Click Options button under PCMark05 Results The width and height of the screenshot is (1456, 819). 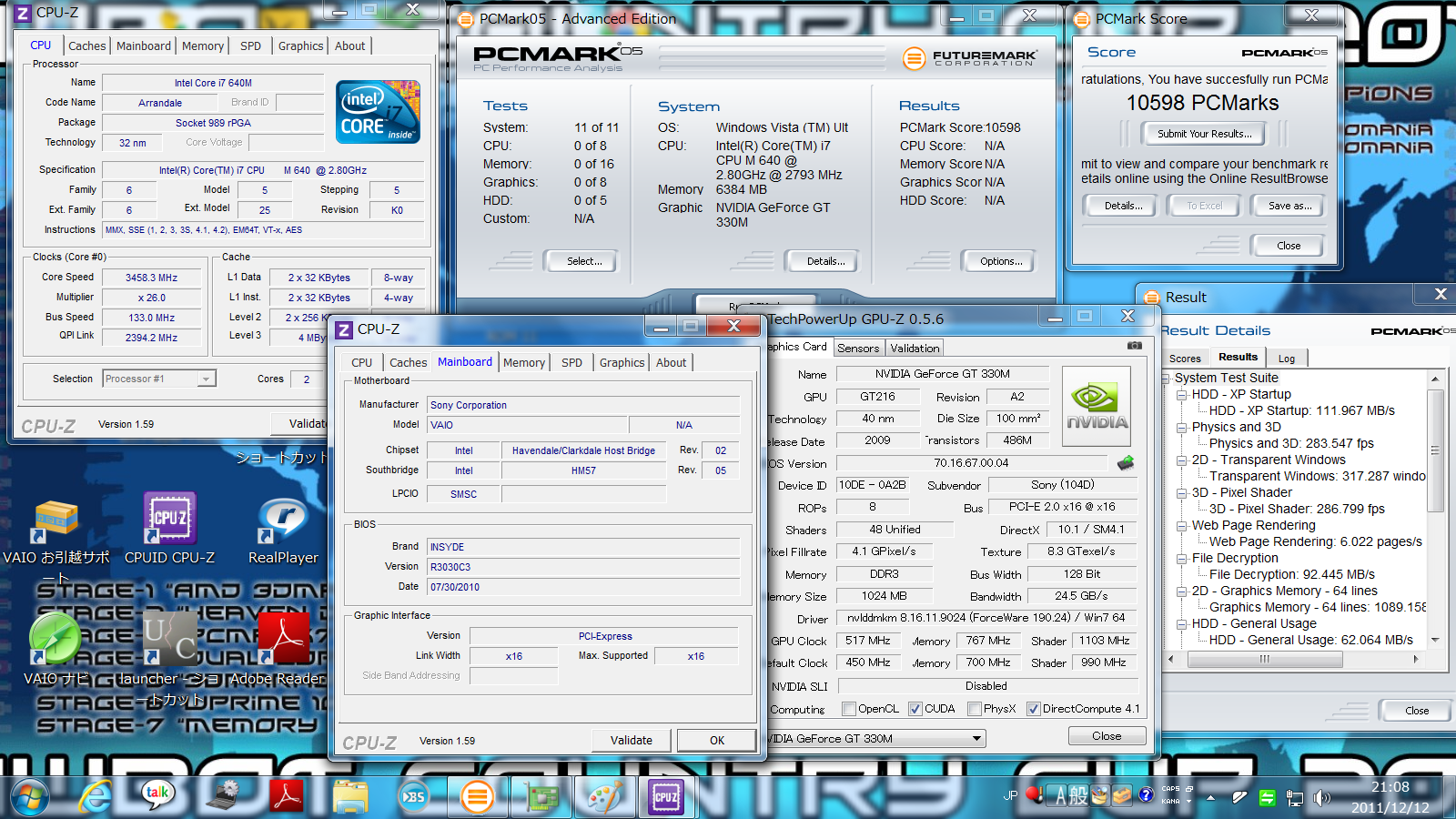[x=1001, y=261]
